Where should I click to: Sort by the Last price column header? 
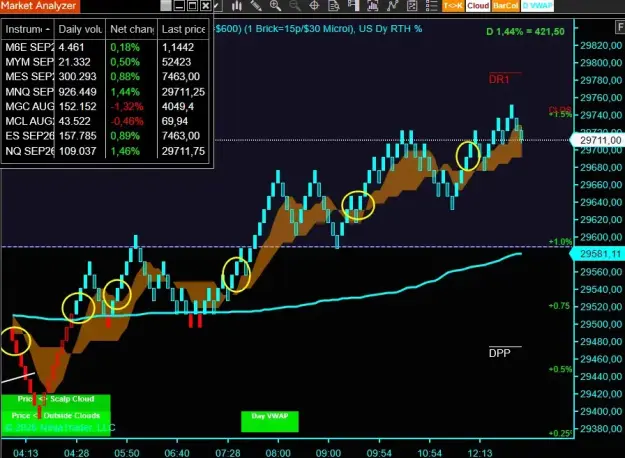coord(183,29)
